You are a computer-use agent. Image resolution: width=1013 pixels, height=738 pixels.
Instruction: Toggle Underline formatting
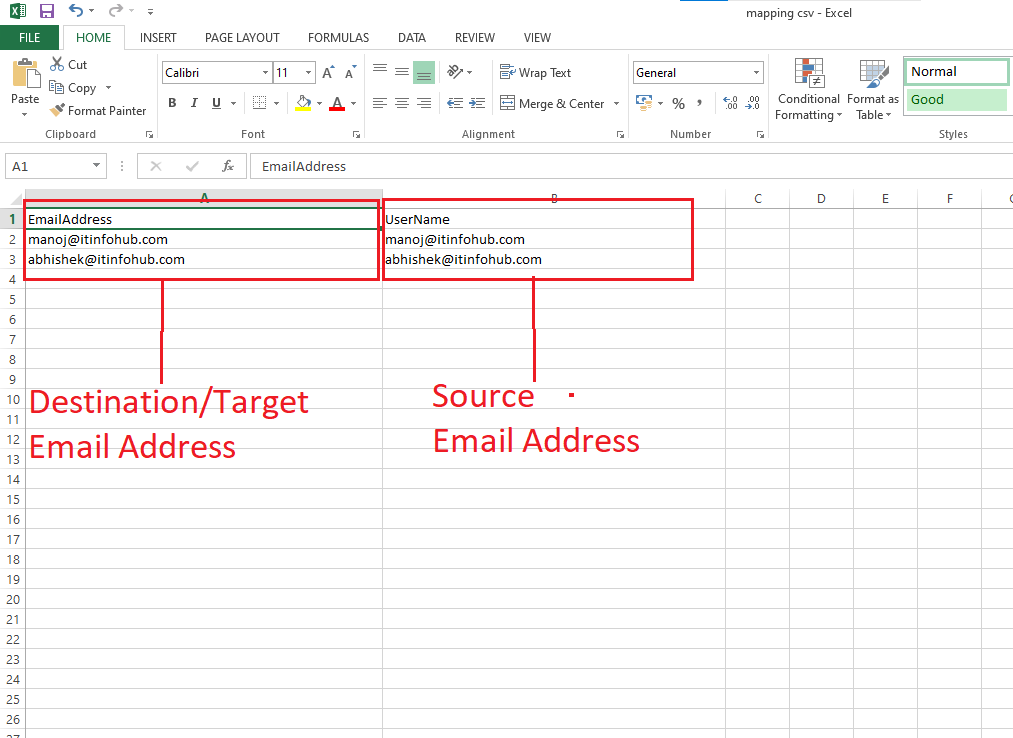(216, 103)
